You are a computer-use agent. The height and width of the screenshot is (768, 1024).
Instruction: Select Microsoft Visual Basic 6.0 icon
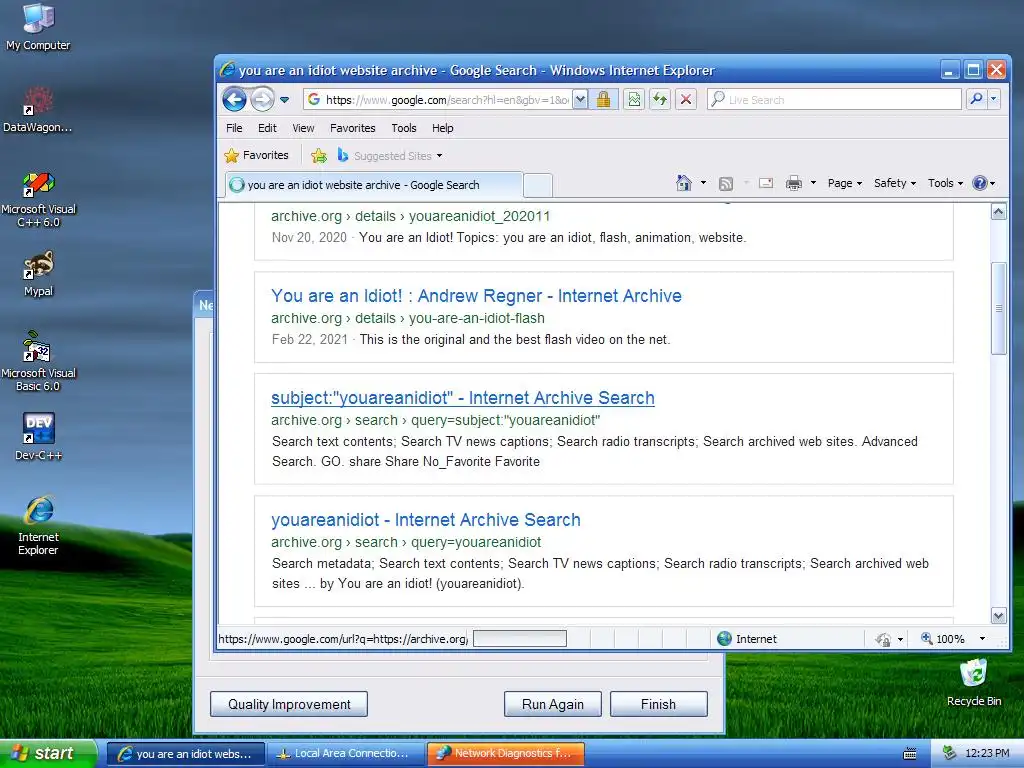coord(39,361)
